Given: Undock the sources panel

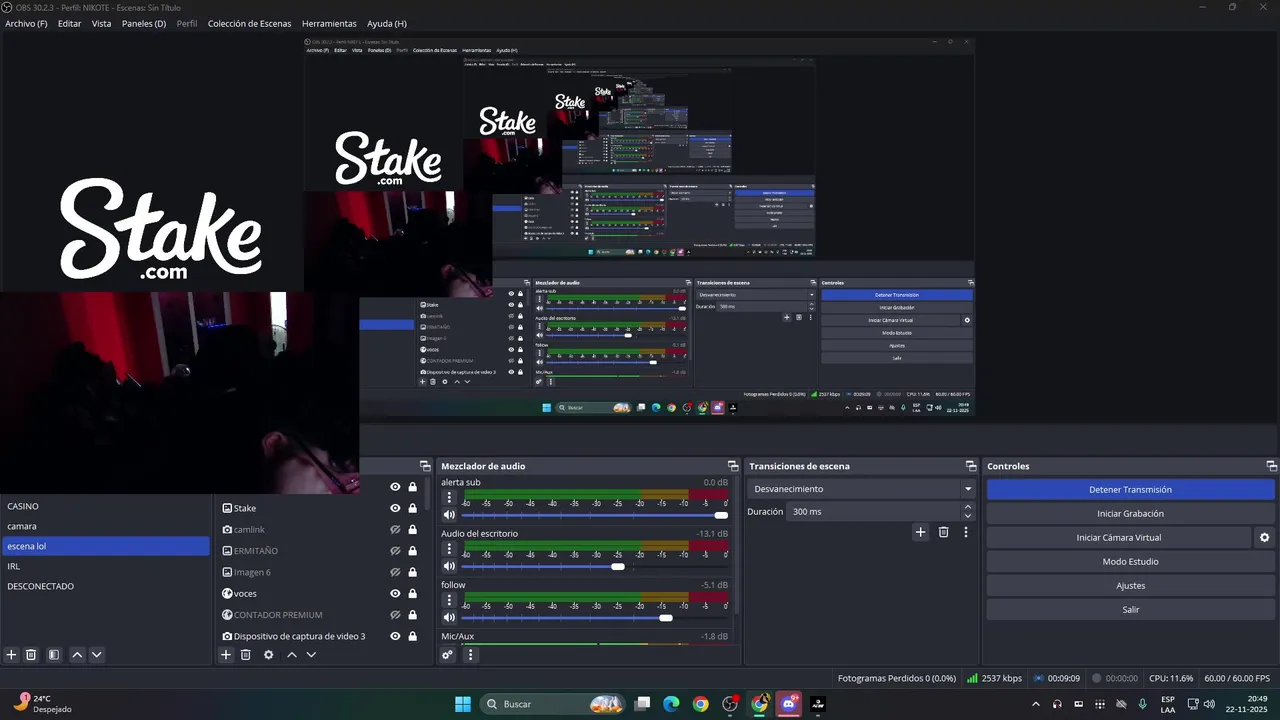Looking at the screenshot, I should point(425,466).
